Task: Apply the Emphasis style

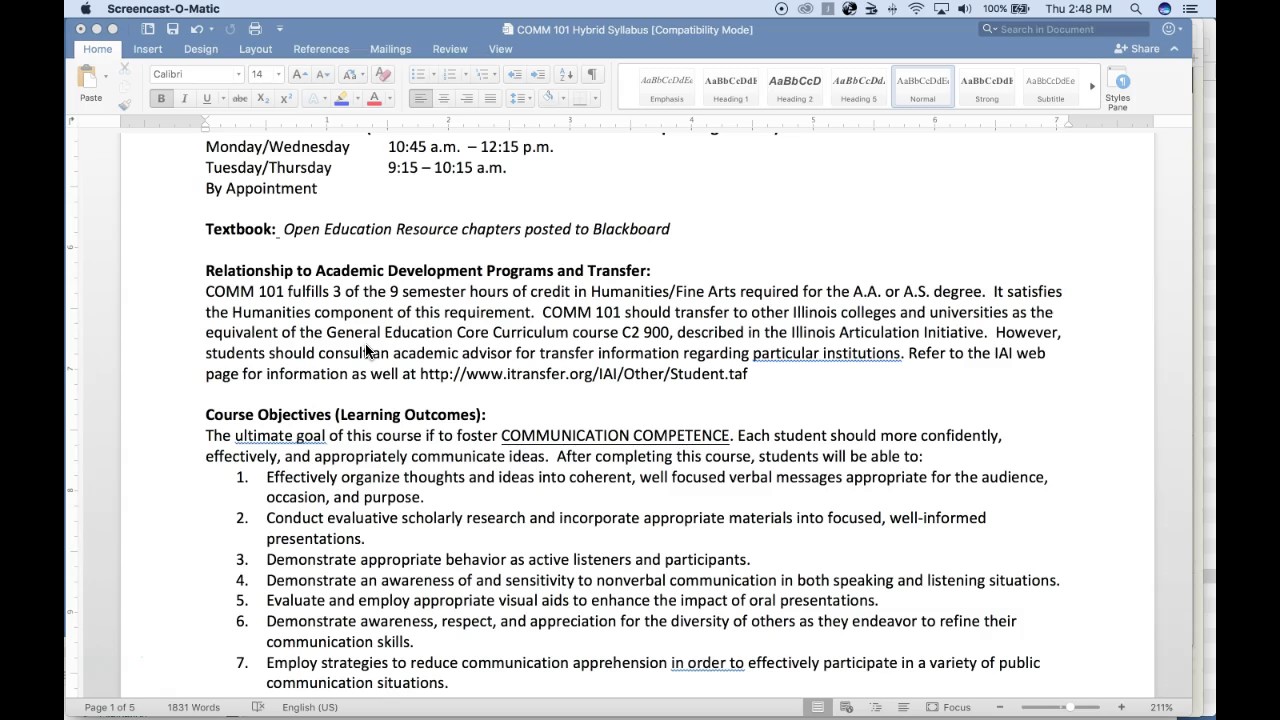Action: point(667,87)
